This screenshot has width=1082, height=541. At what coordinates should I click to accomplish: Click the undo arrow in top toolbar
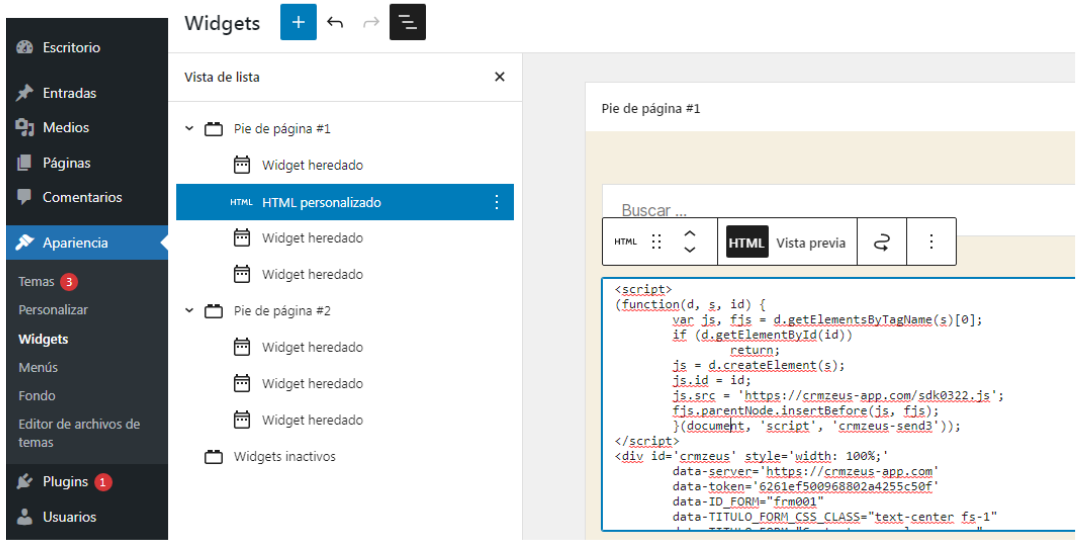[335, 22]
